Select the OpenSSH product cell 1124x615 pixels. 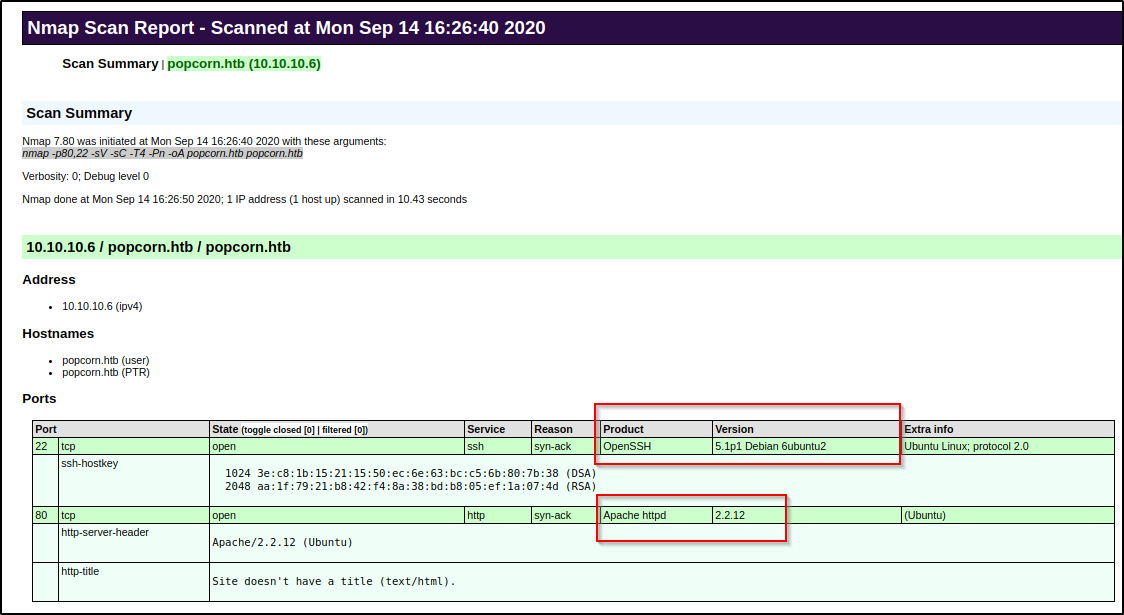[x=657, y=446]
